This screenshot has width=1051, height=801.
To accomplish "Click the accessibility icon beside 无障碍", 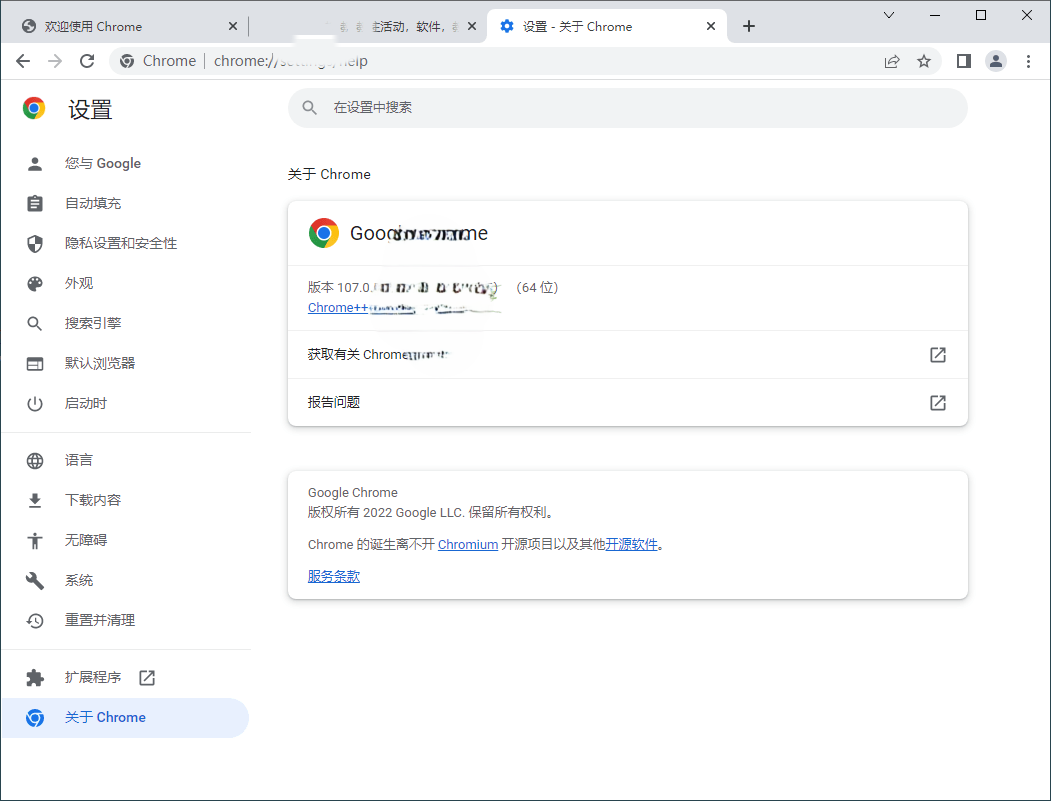I will [35, 540].
